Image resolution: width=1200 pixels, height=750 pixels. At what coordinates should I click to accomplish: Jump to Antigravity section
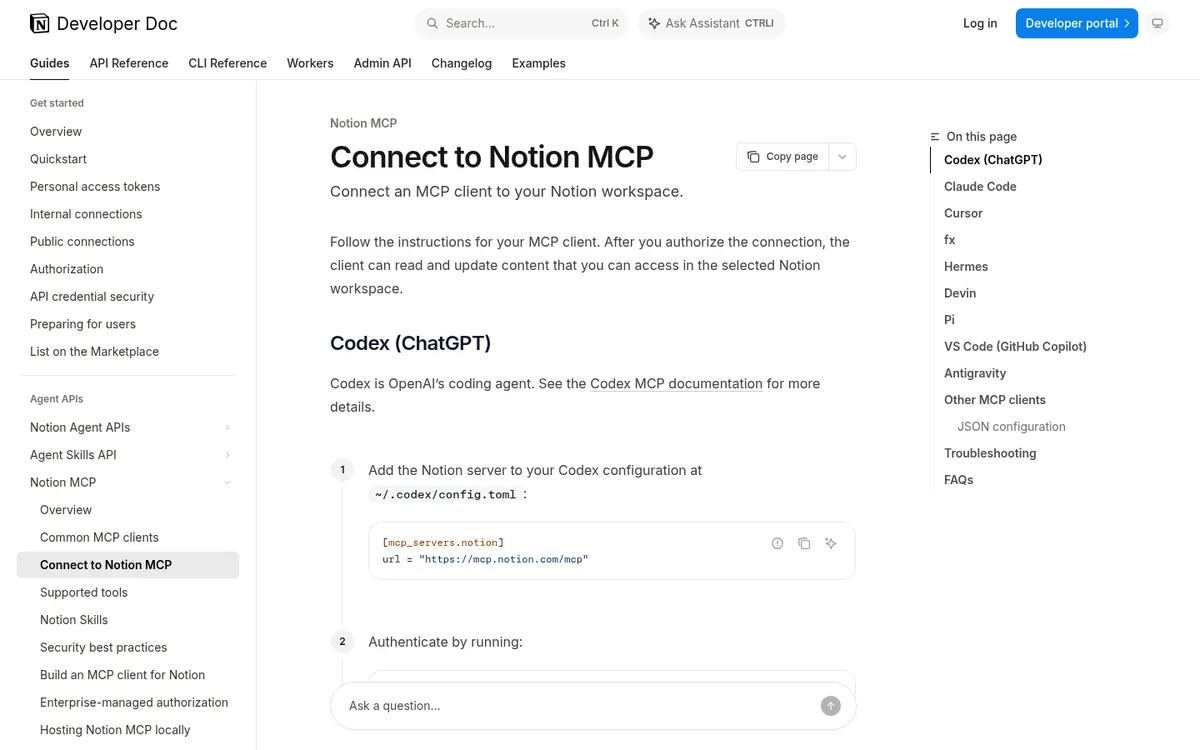[975, 373]
